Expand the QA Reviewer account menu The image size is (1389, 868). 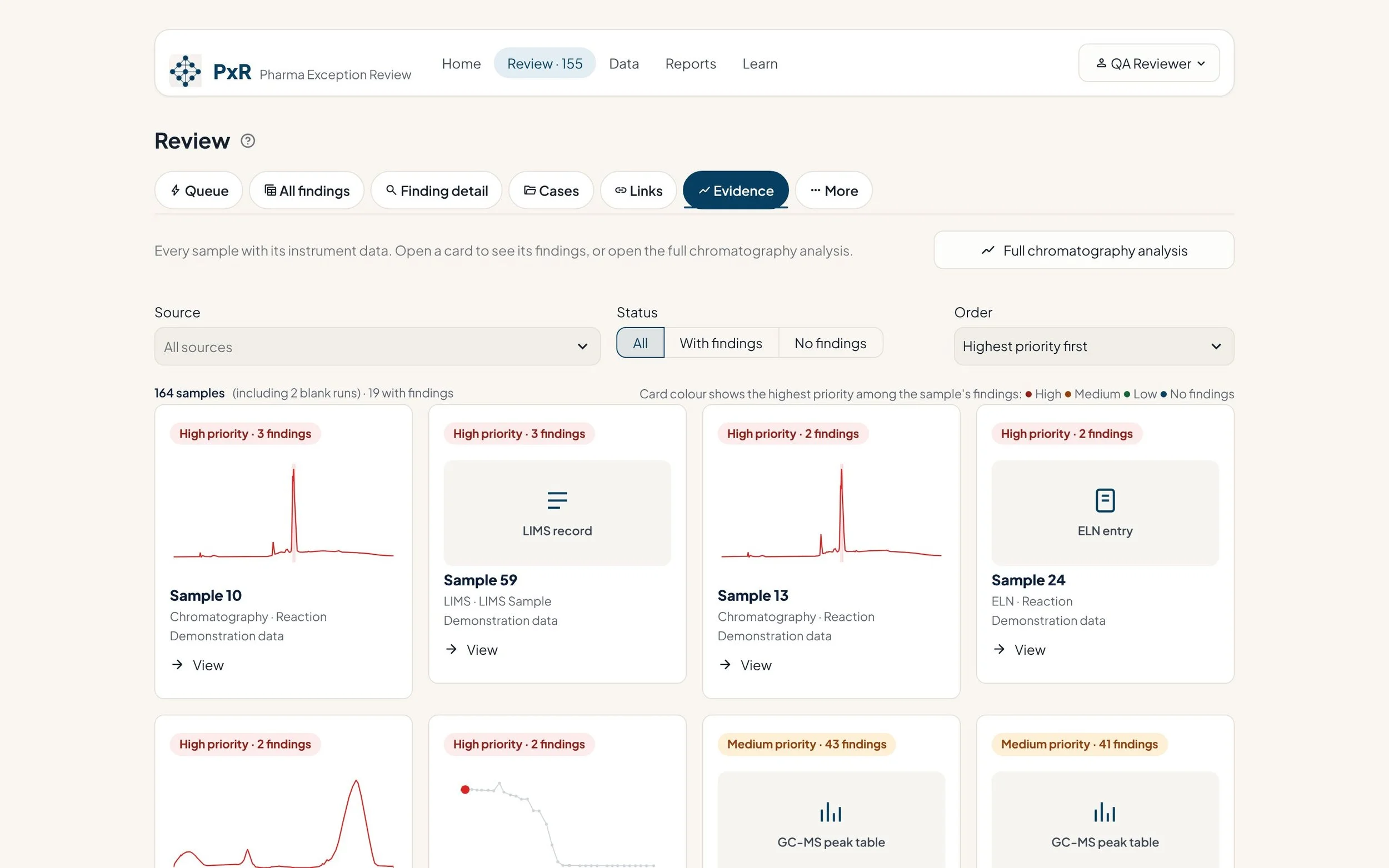point(1148,63)
